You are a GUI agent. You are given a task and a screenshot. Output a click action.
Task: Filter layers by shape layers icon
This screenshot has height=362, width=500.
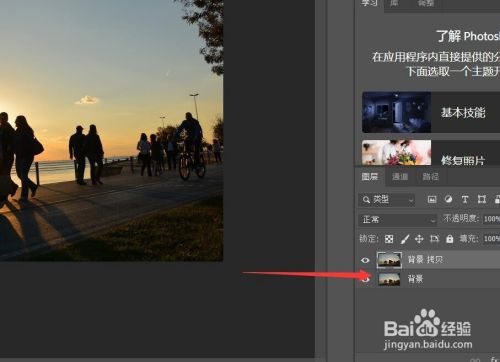tap(482, 199)
